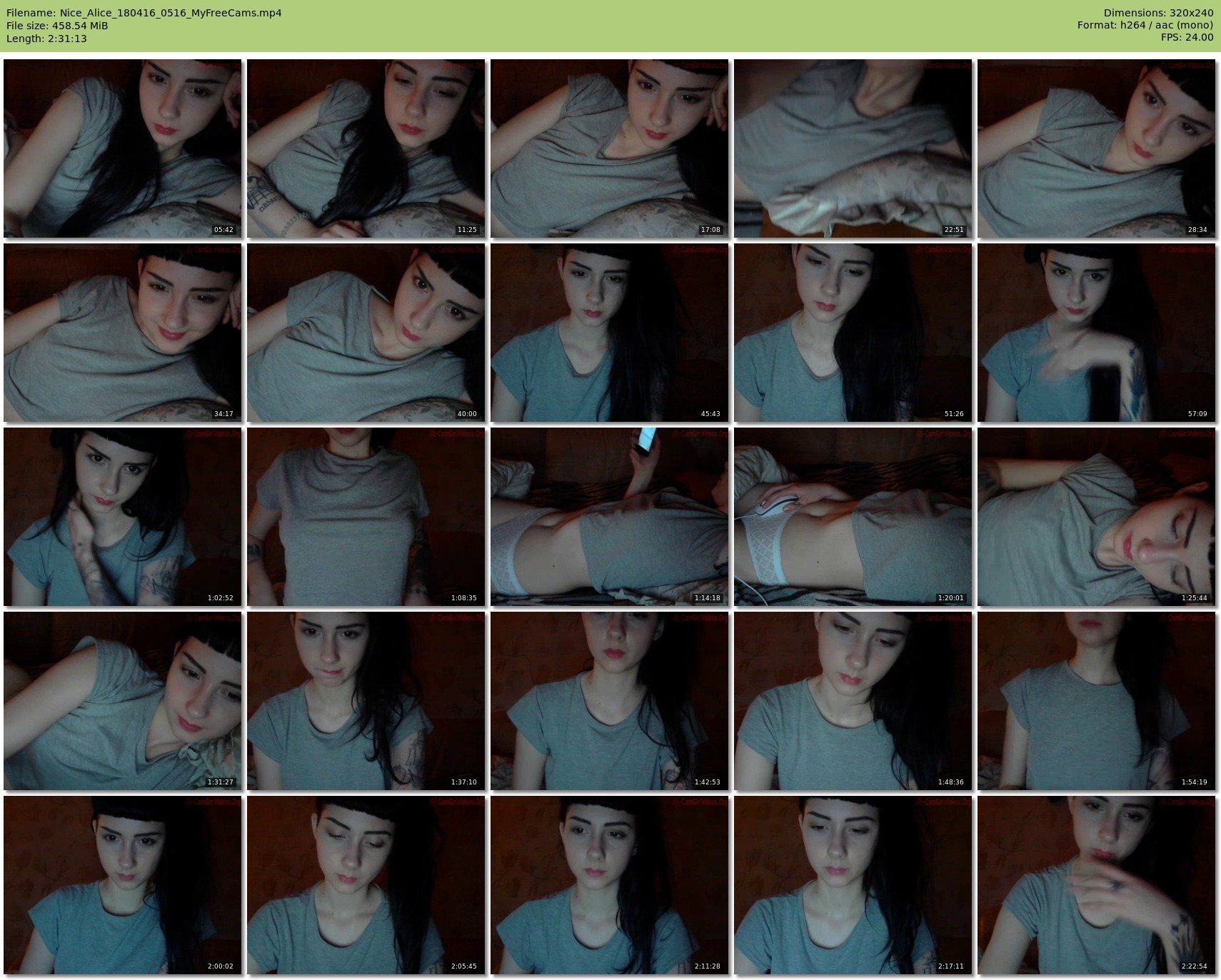Select the thumbnail timestamped 2:05:45
Viewport: 1221px width, 980px height.
click(366, 885)
